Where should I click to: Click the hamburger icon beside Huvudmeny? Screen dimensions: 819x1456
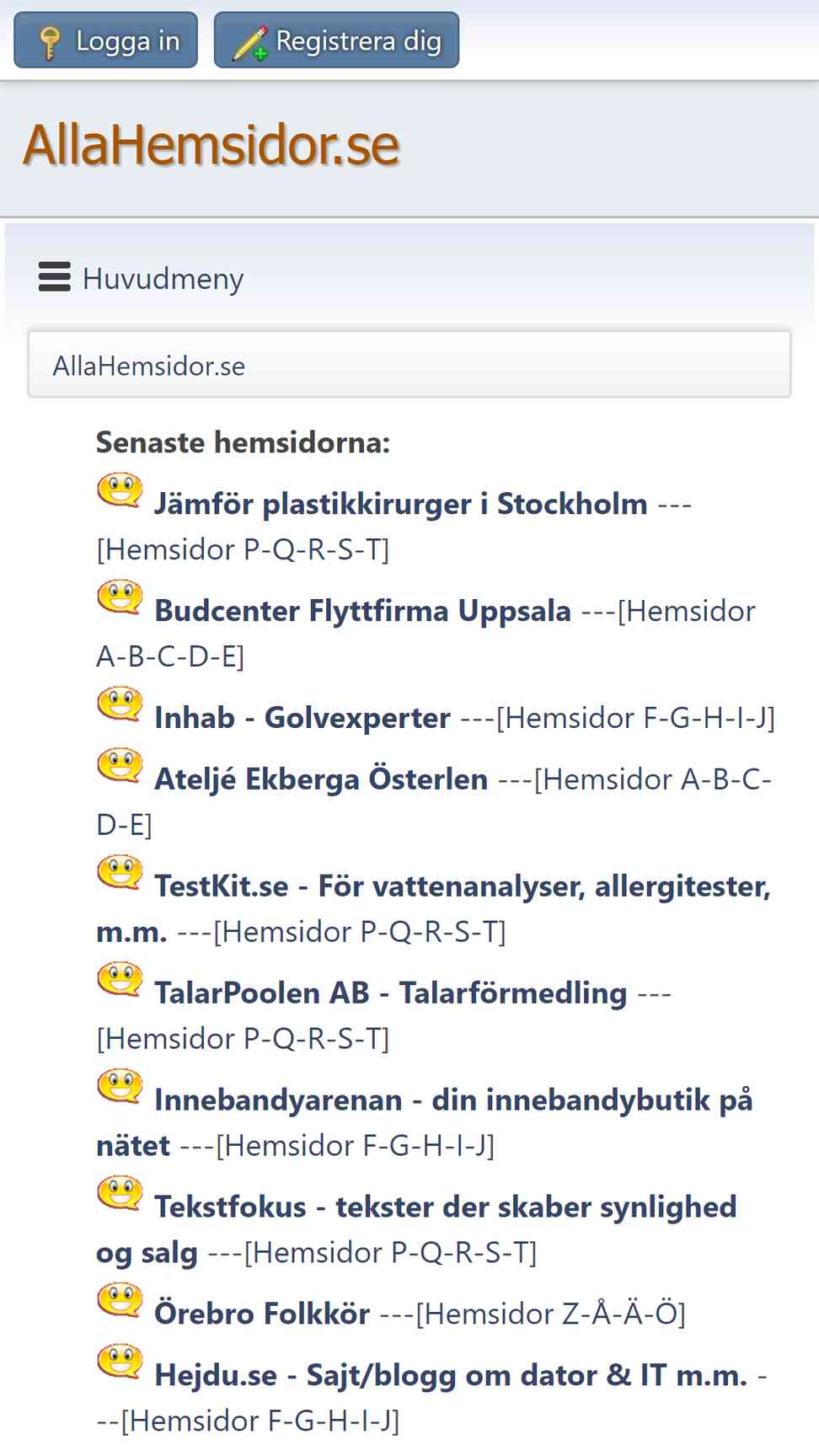pyautogui.click(x=55, y=277)
